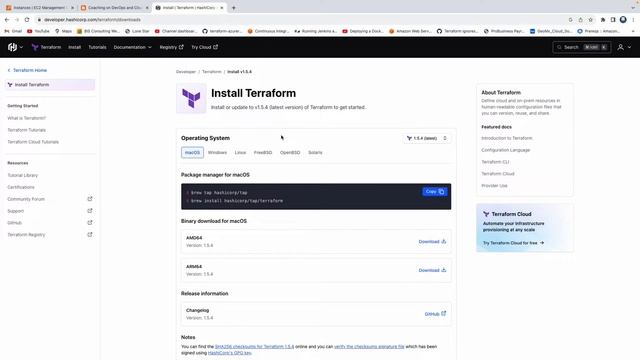
Task: Click the browser back arrow
Action: click(7, 20)
